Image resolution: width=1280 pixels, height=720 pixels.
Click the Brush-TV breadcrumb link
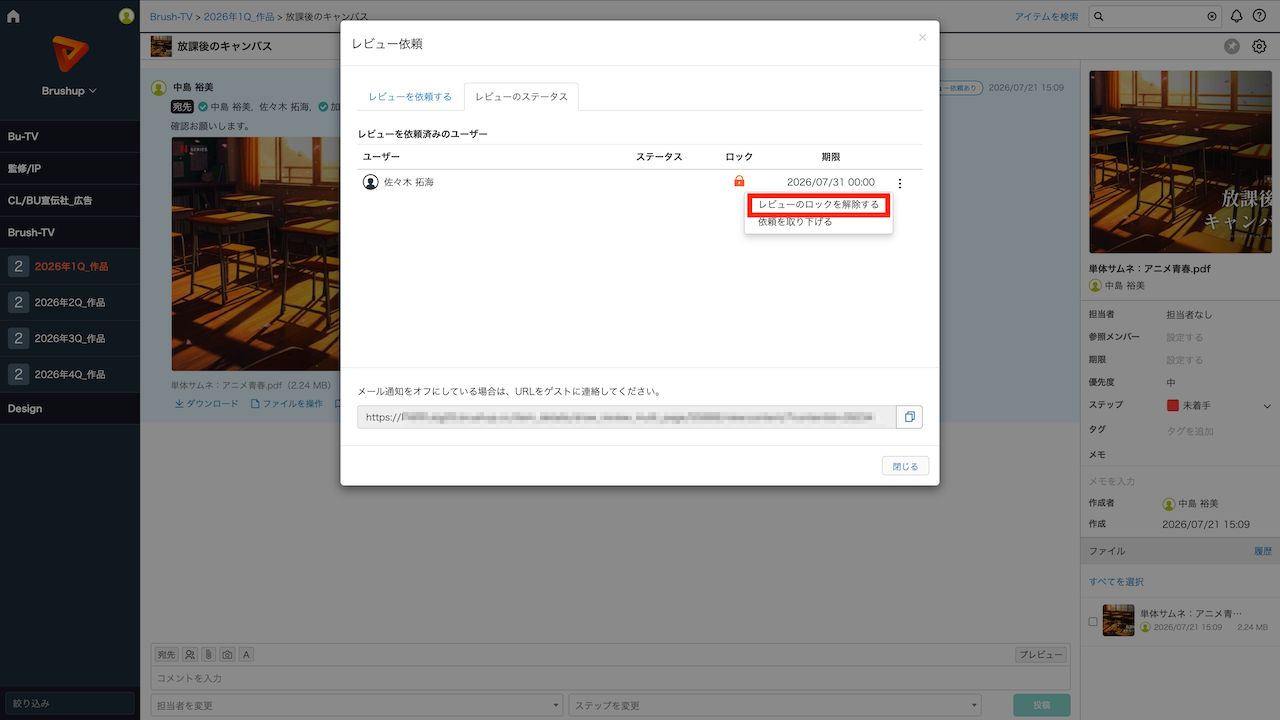pyautogui.click(x=171, y=17)
